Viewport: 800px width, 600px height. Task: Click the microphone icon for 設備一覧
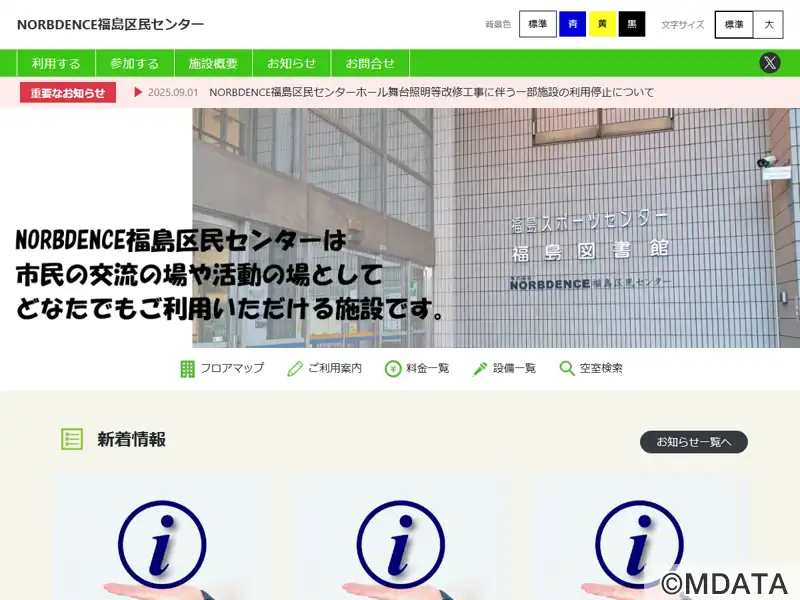point(480,368)
